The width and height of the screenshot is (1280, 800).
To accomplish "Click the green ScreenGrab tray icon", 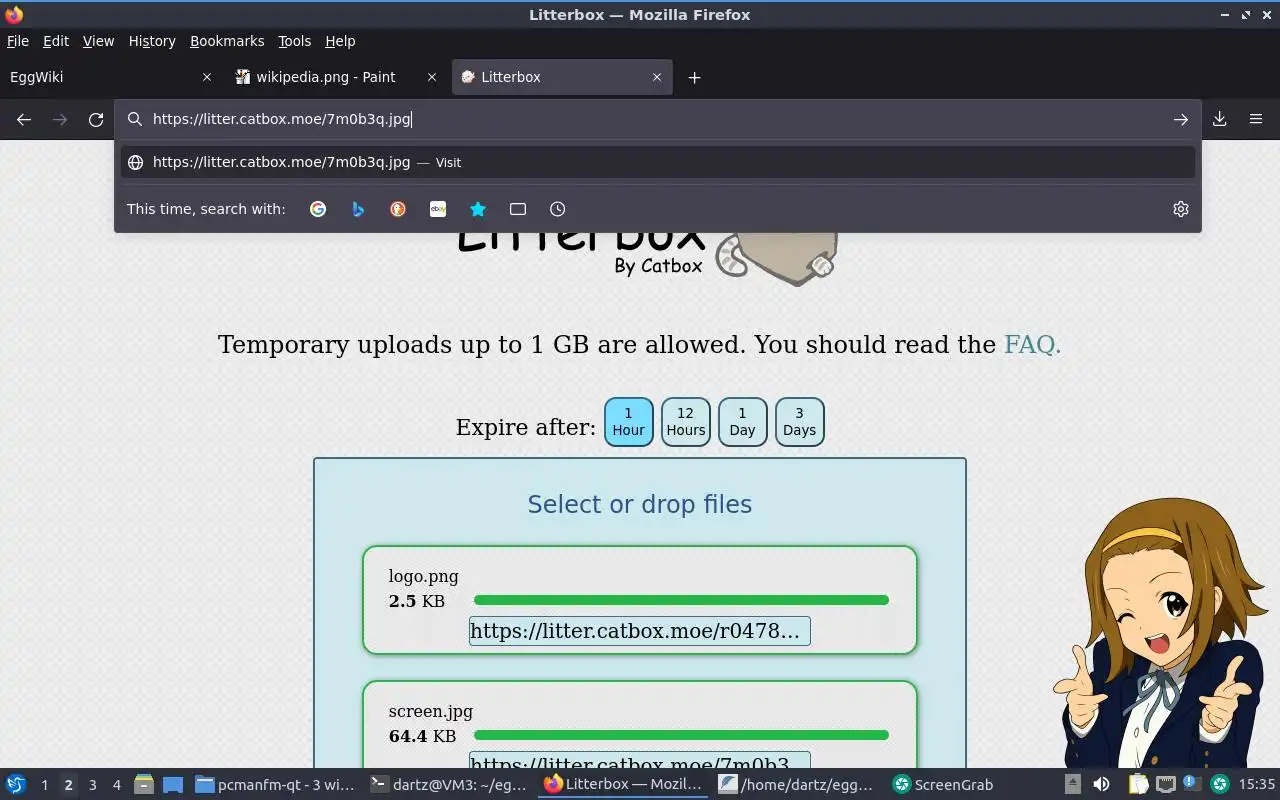I will pyautogui.click(x=1219, y=785).
